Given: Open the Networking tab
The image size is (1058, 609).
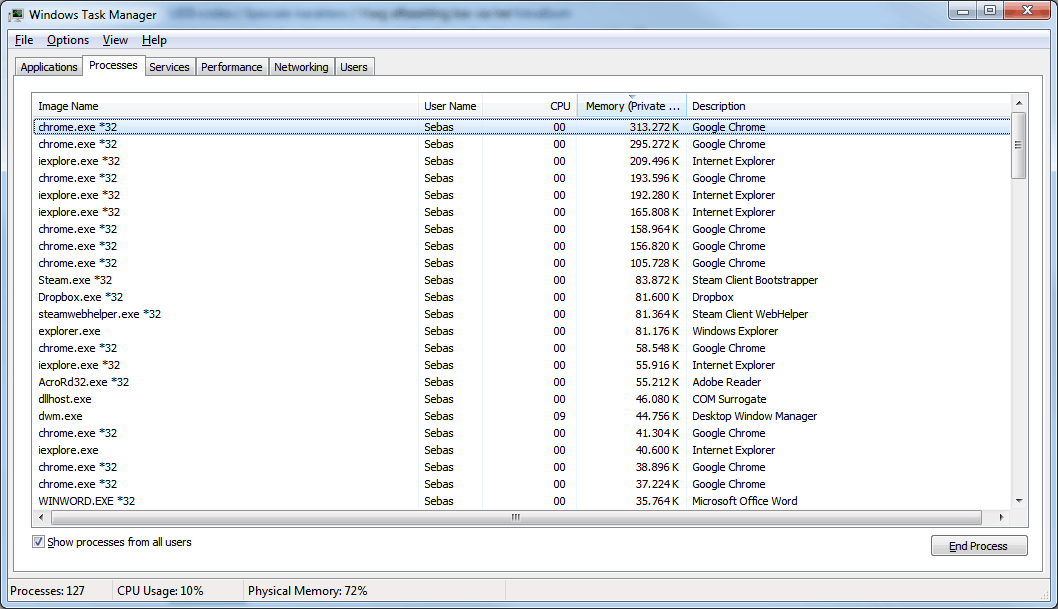Looking at the screenshot, I should (x=301, y=67).
